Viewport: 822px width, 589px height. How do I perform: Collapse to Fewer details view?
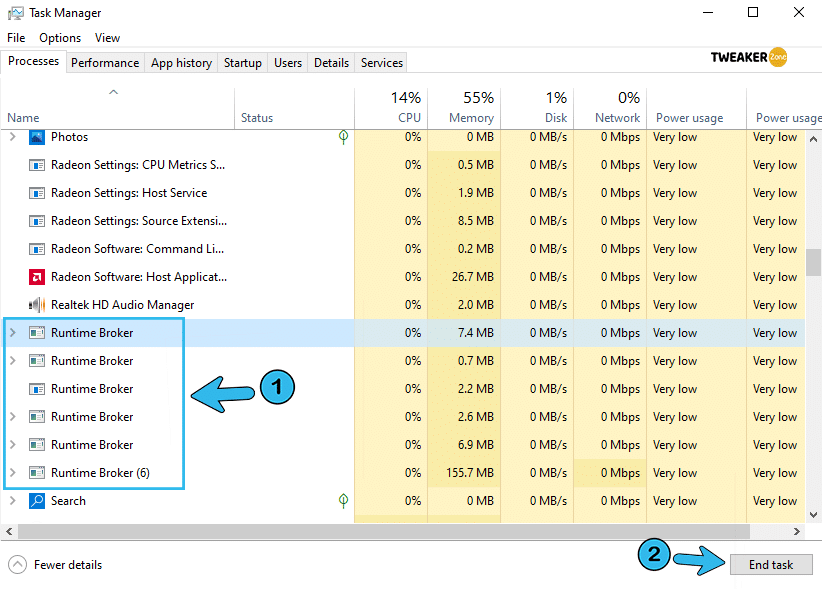[x=55, y=565]
